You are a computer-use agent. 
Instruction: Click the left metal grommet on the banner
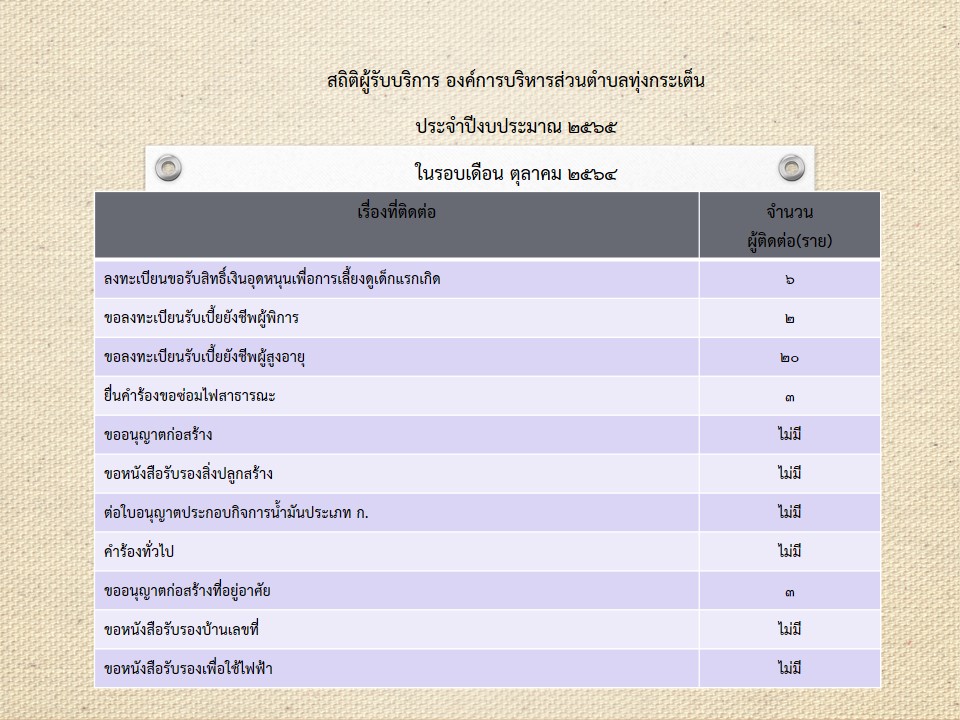(169, 167)
